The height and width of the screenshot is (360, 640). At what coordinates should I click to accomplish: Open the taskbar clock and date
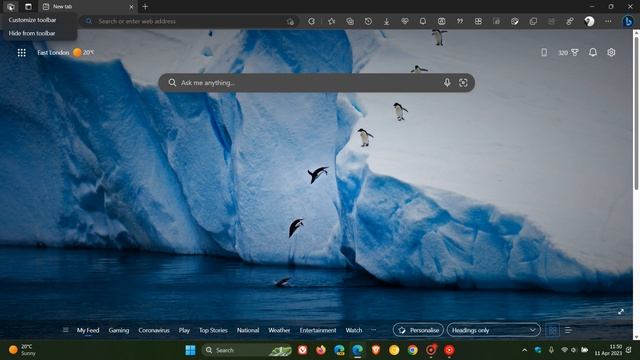[x=608, y=350]
